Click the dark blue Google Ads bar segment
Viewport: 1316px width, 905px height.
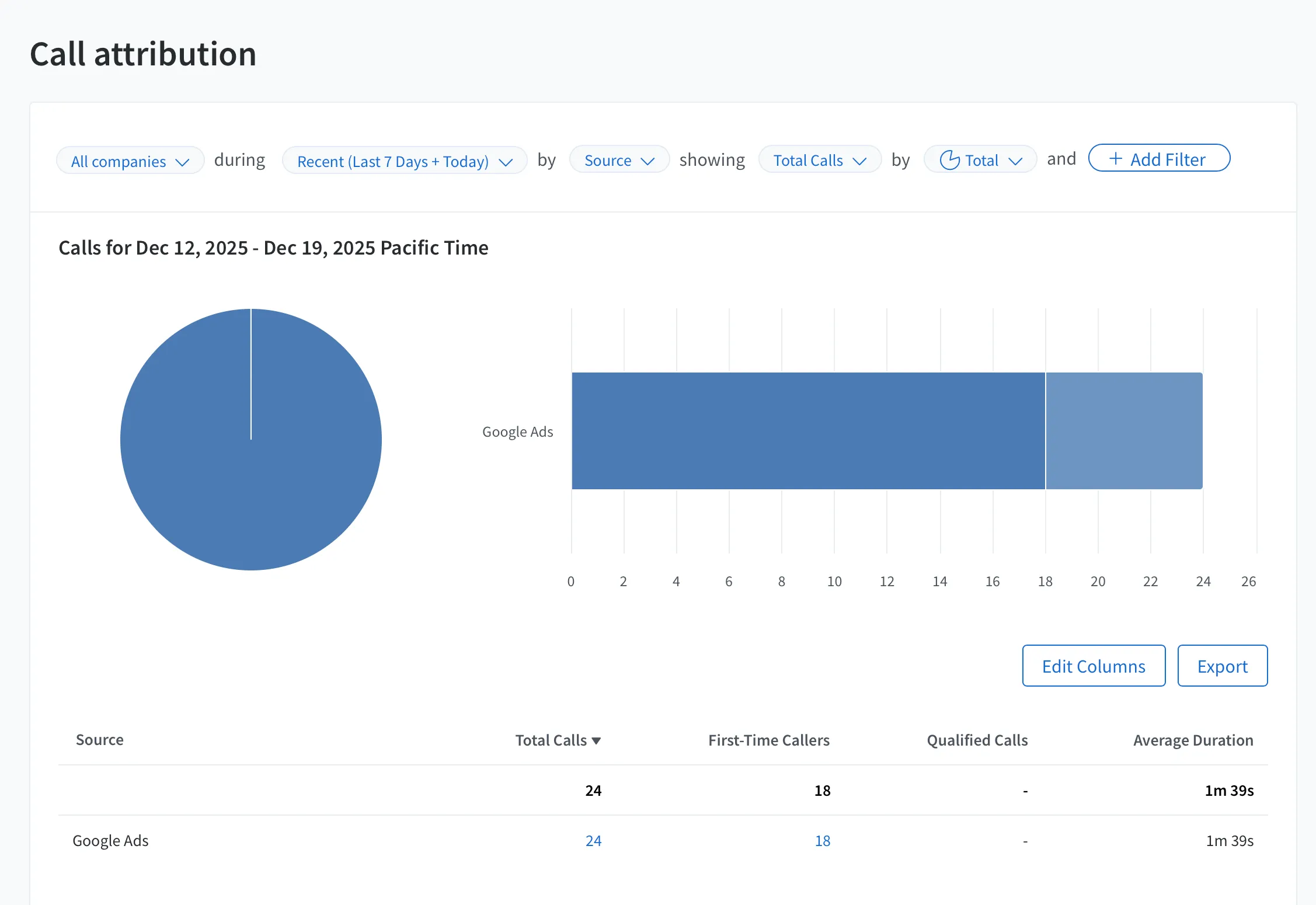[x=808, y=431]
